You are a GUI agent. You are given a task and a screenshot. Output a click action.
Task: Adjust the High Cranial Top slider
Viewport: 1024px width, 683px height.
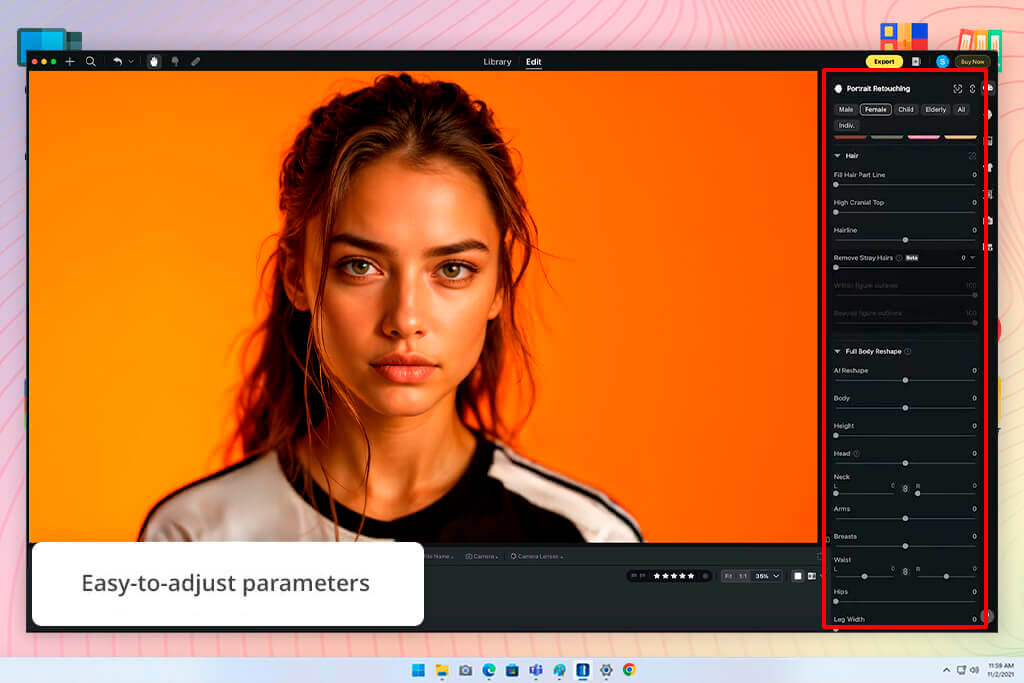pos(905,212)
